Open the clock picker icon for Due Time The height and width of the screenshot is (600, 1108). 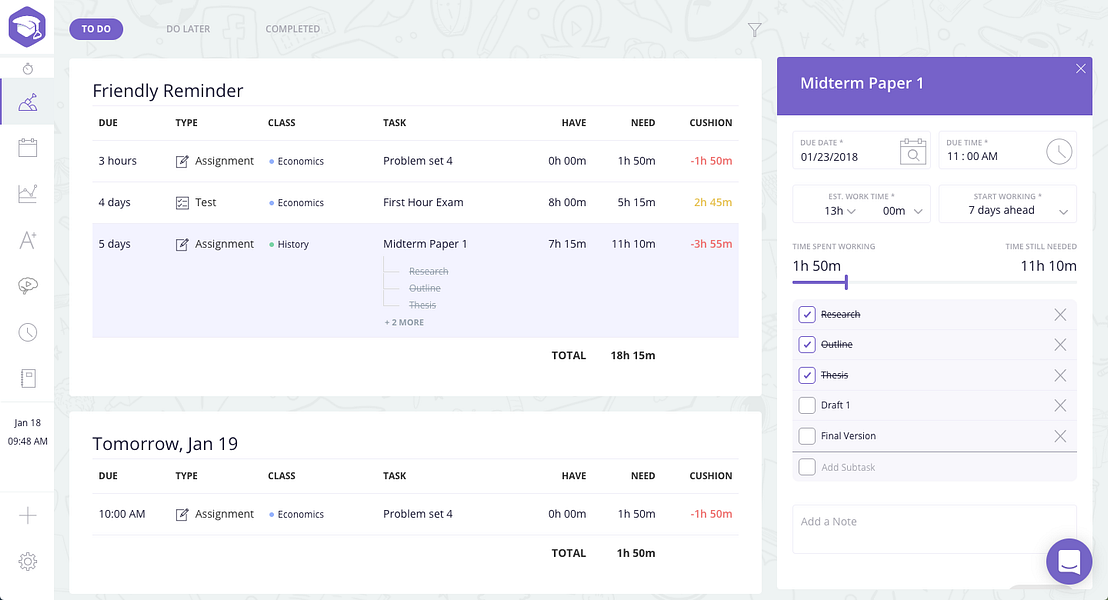[1060, 151]
